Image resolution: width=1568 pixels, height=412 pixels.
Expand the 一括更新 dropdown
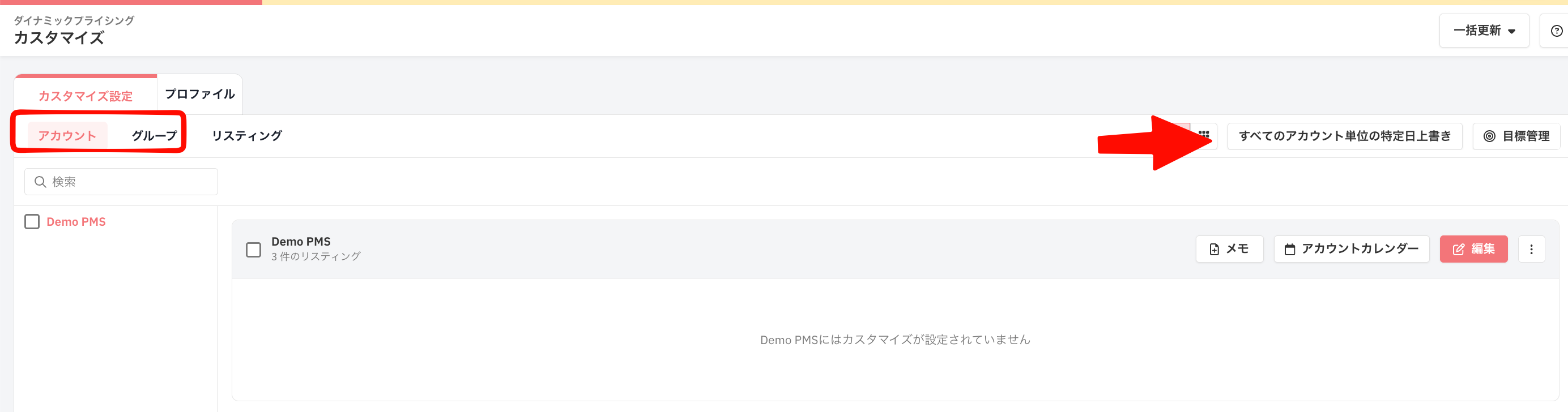pos(1484,31)
